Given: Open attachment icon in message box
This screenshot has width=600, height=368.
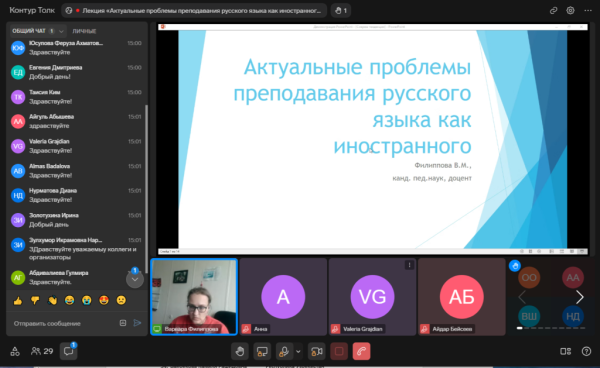Looking at the screenshot, I should [x=123, y=323].
